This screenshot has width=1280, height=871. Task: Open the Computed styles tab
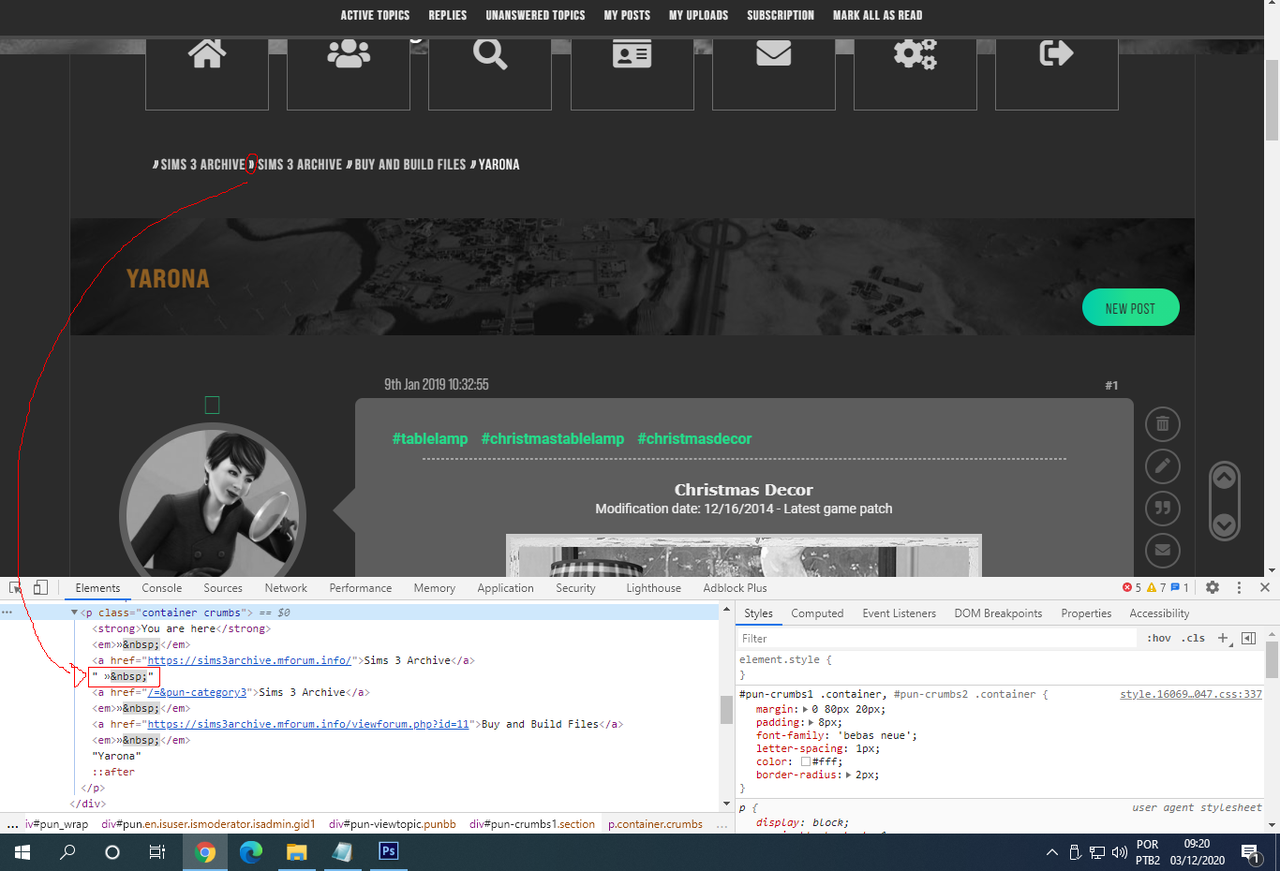pos(817,613)
